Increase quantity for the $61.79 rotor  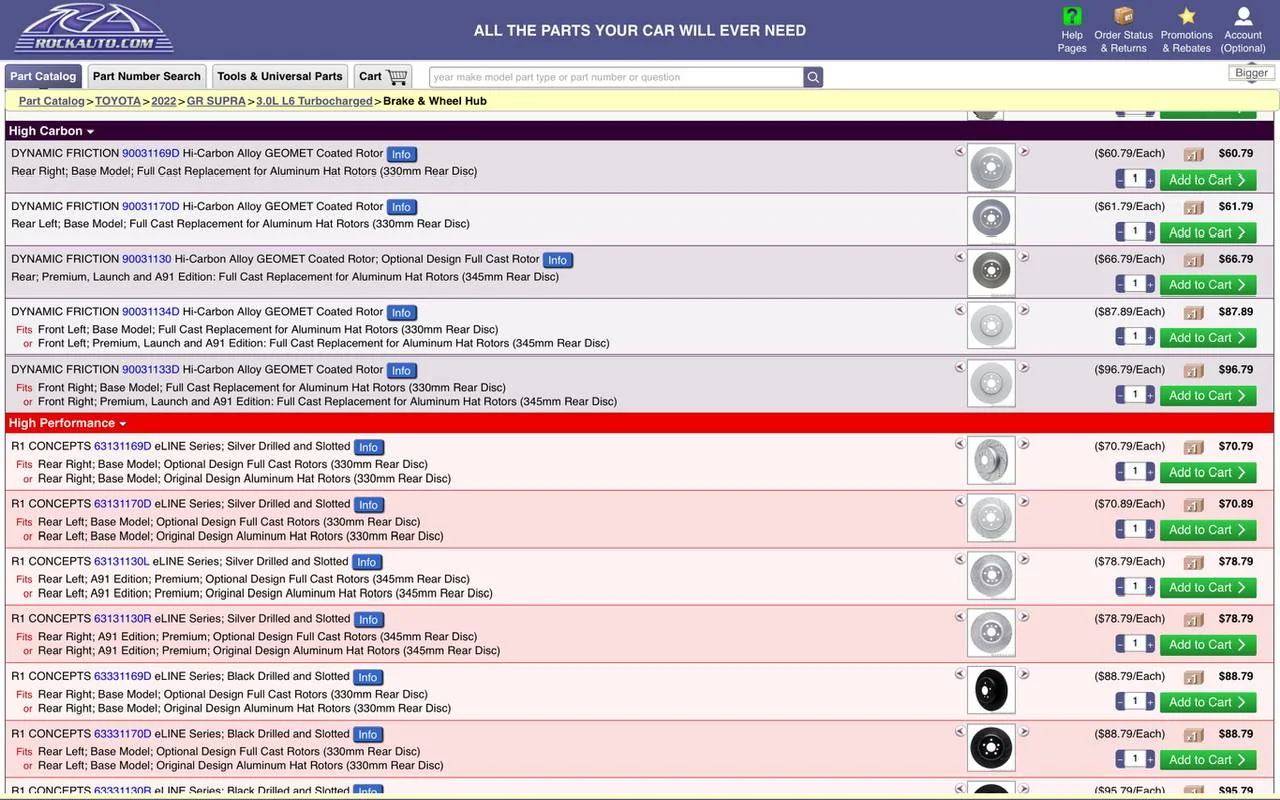click(1150, 232)
